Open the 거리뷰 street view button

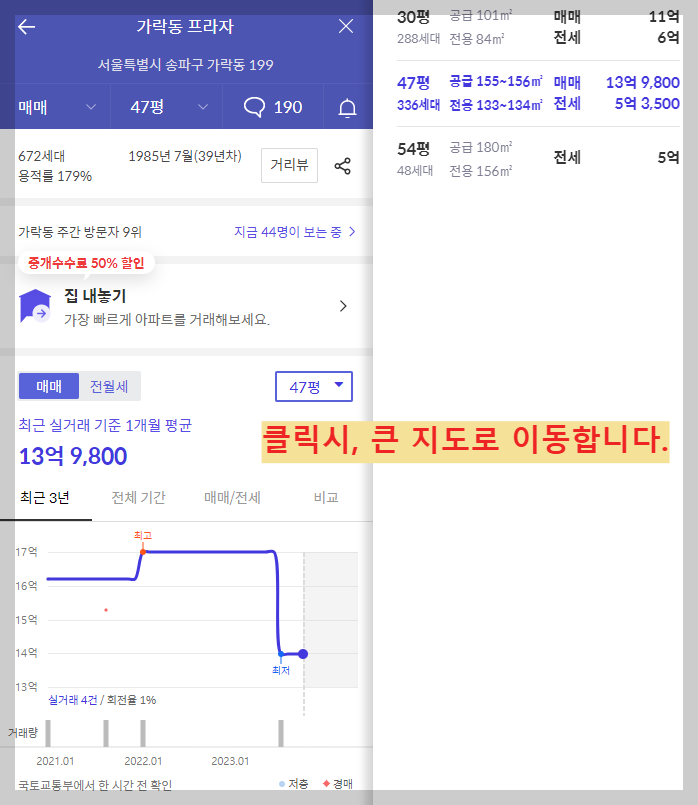(289, 165)
